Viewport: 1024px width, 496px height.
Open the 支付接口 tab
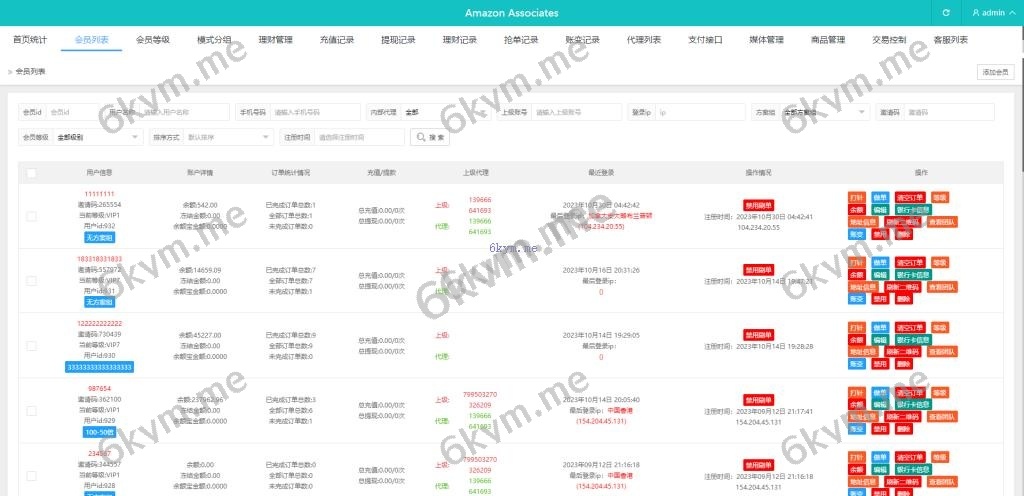[x=705, y=40]
